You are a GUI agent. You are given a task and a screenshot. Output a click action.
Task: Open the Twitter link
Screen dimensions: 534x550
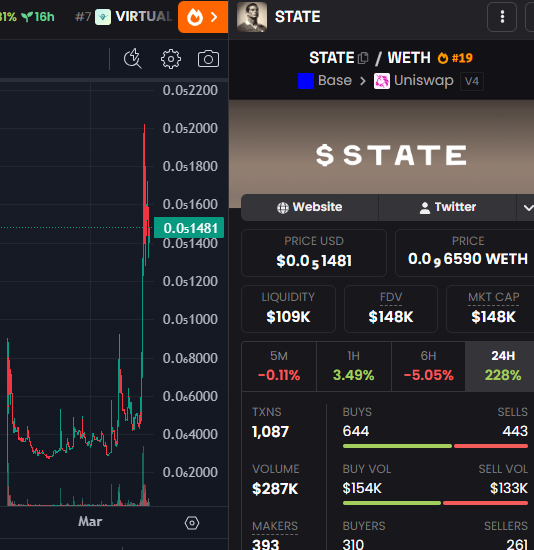[x=448, y=207]
